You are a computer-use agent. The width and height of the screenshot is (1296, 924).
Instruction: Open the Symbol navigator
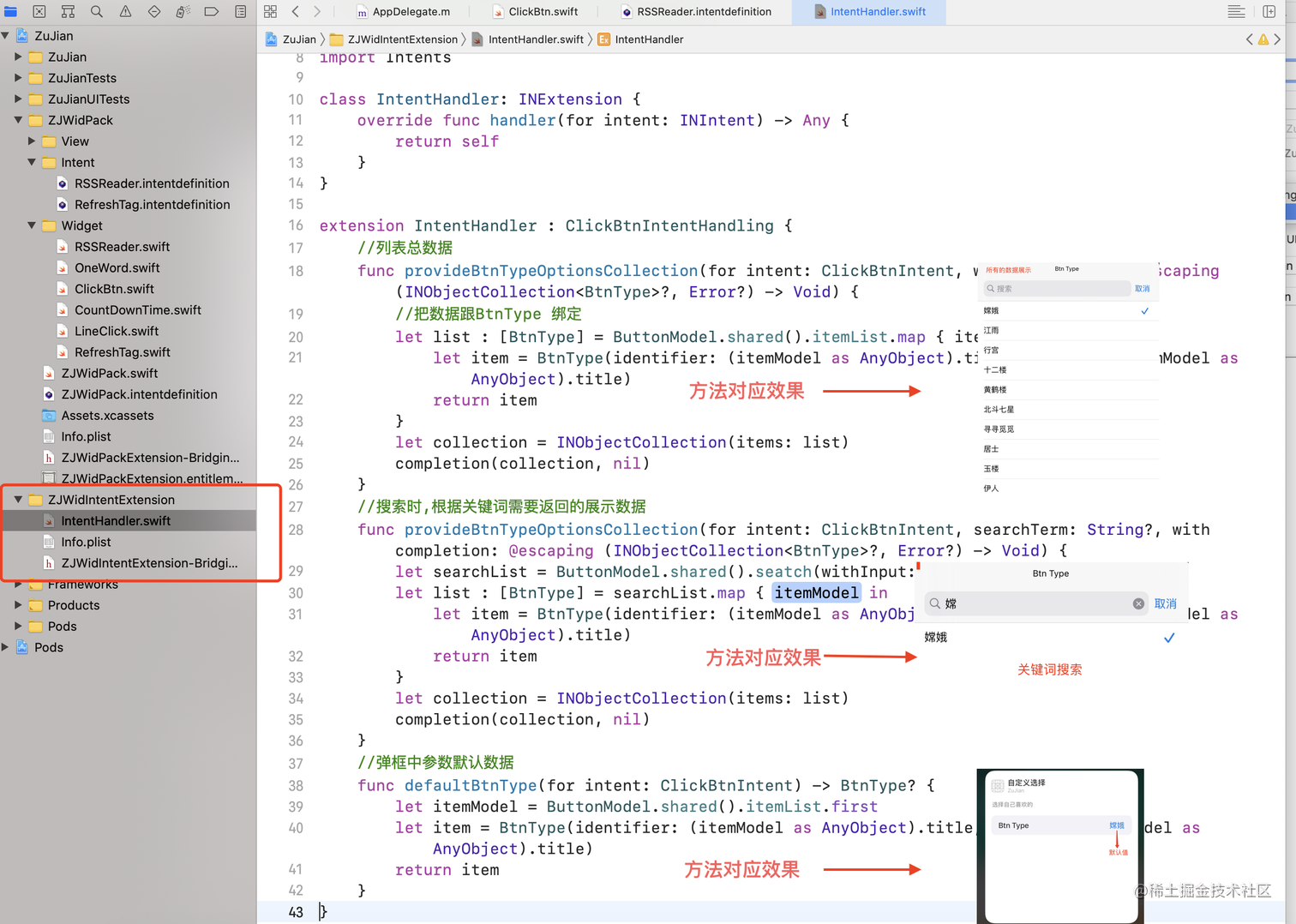click(68, 11)
